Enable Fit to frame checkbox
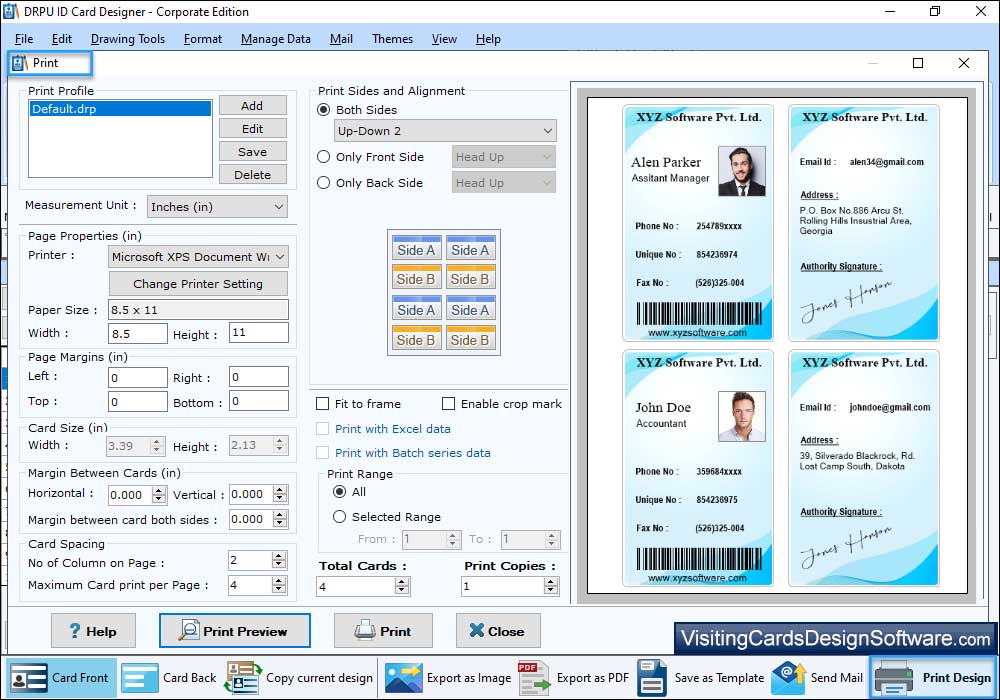Image resolution: width=1000 pixels, height=700 pixels. 323,404
